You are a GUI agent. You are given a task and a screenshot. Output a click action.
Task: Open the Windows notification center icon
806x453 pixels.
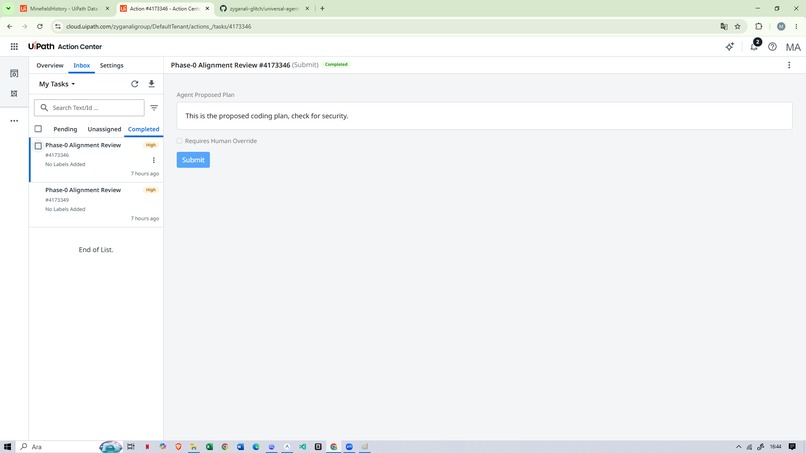coord(793,447)
